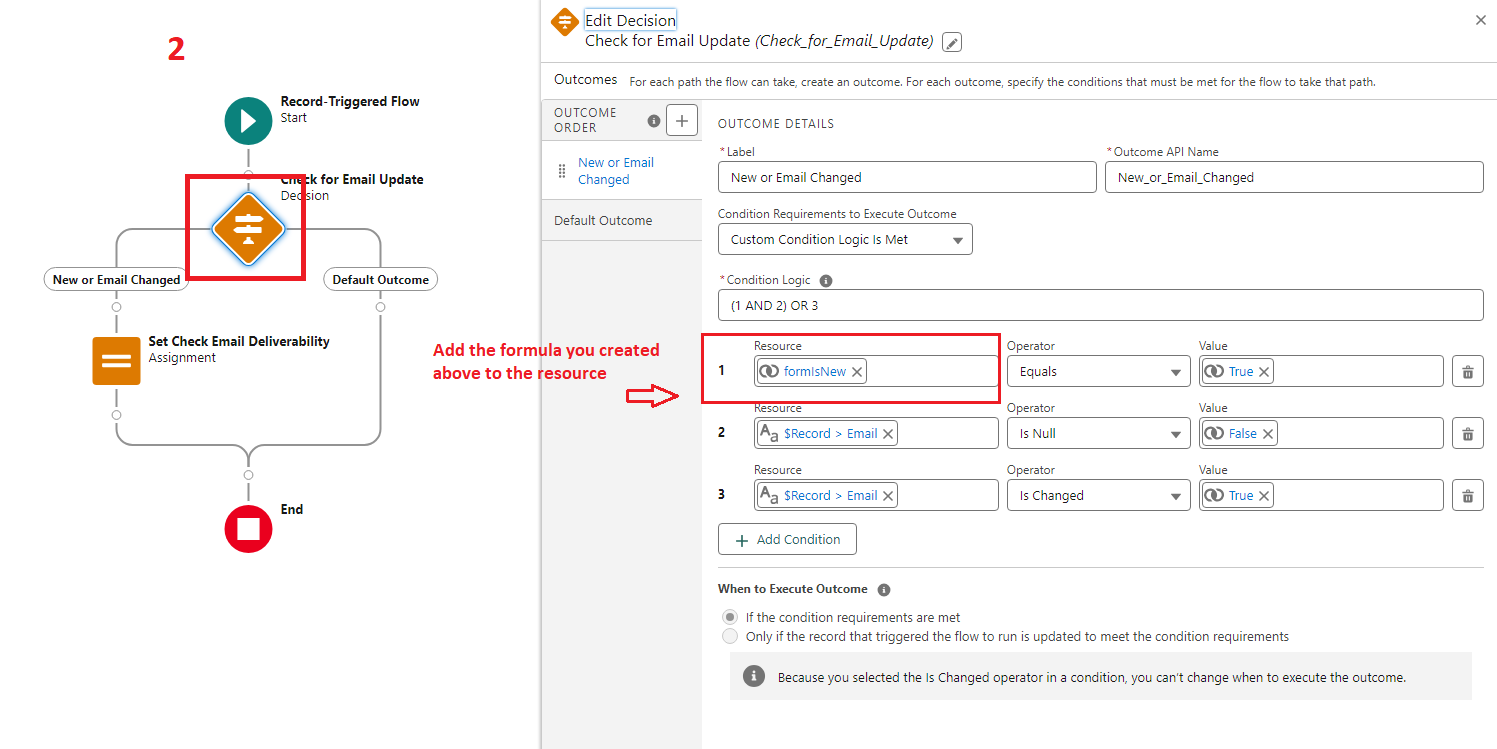The height and width of the screenshot is (749, 1497).
Task: Remove formIsNew from the resource field
Action: click(x=857, y=372)
